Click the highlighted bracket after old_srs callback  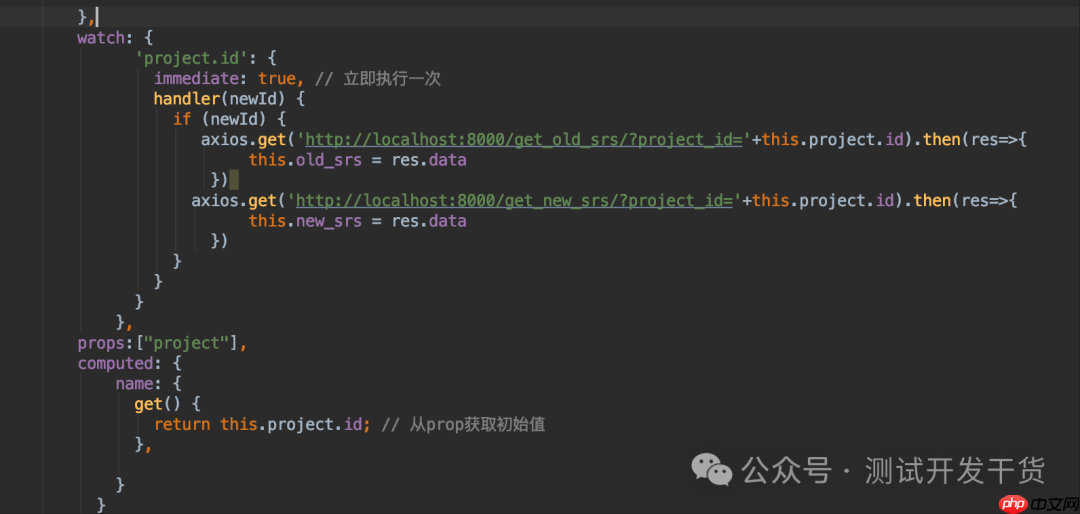[x=233, y=180]
